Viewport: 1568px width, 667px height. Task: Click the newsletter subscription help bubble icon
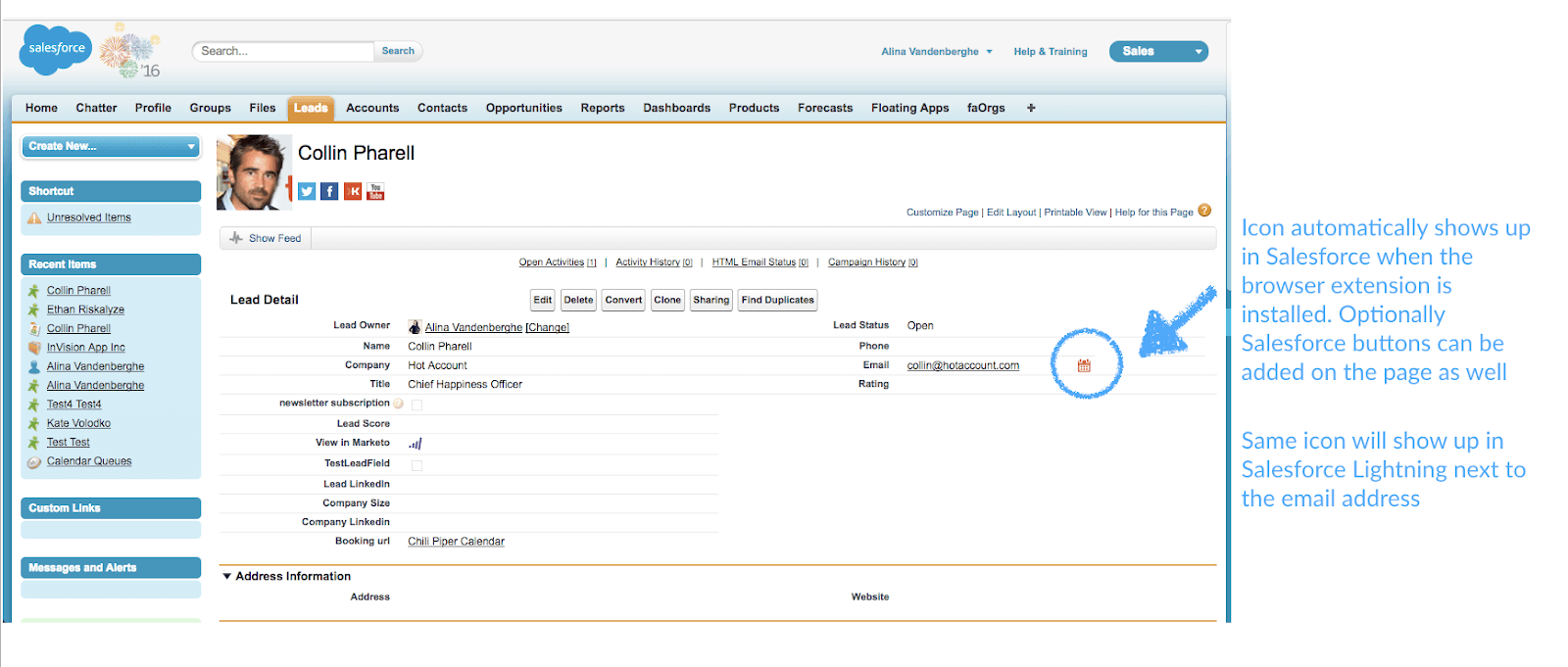[398, 404]
